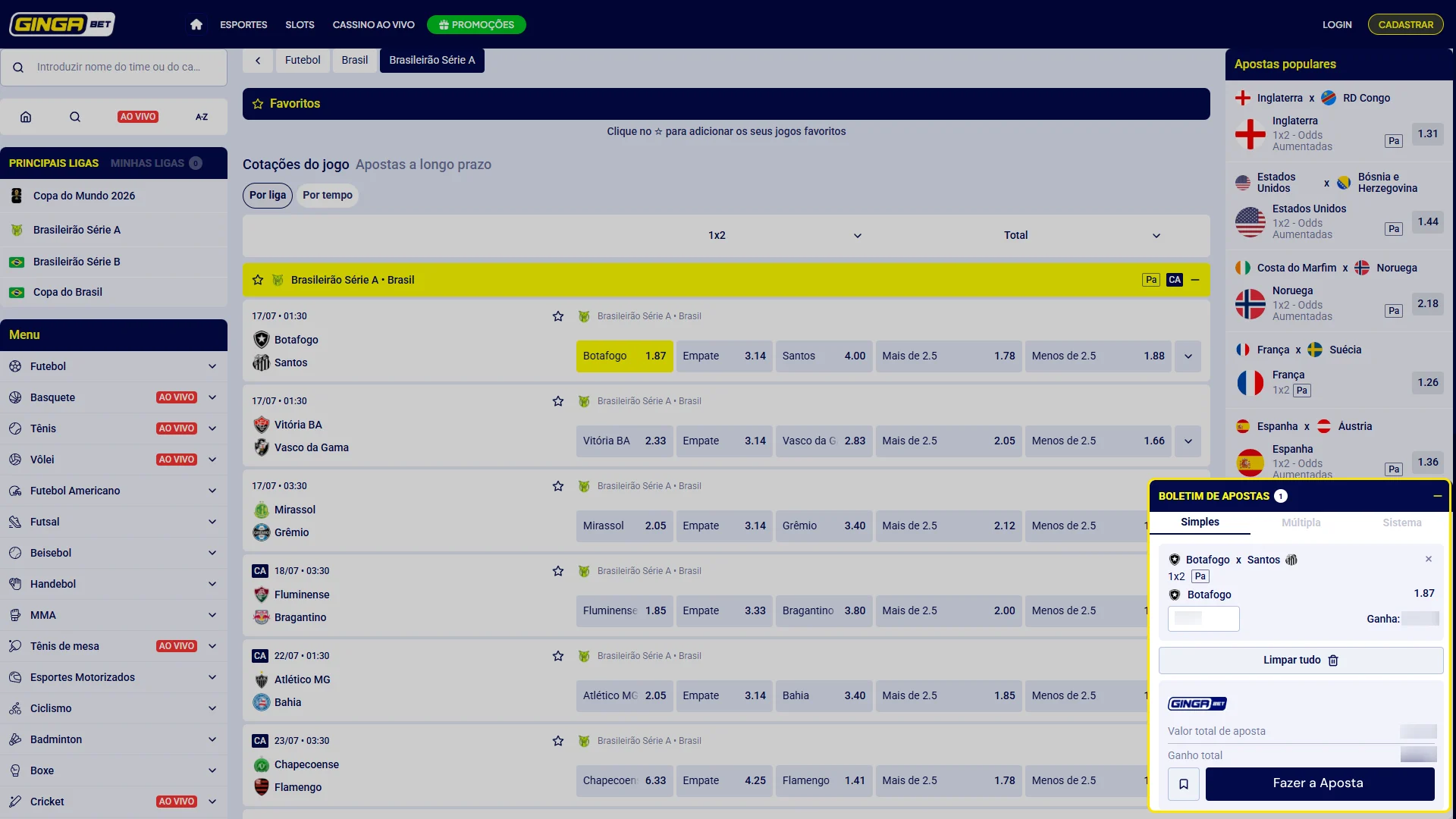The width and height of the screenshot is (1456, 819).
Task: Open the Total market dropdown
Action: coord(1156,236)
